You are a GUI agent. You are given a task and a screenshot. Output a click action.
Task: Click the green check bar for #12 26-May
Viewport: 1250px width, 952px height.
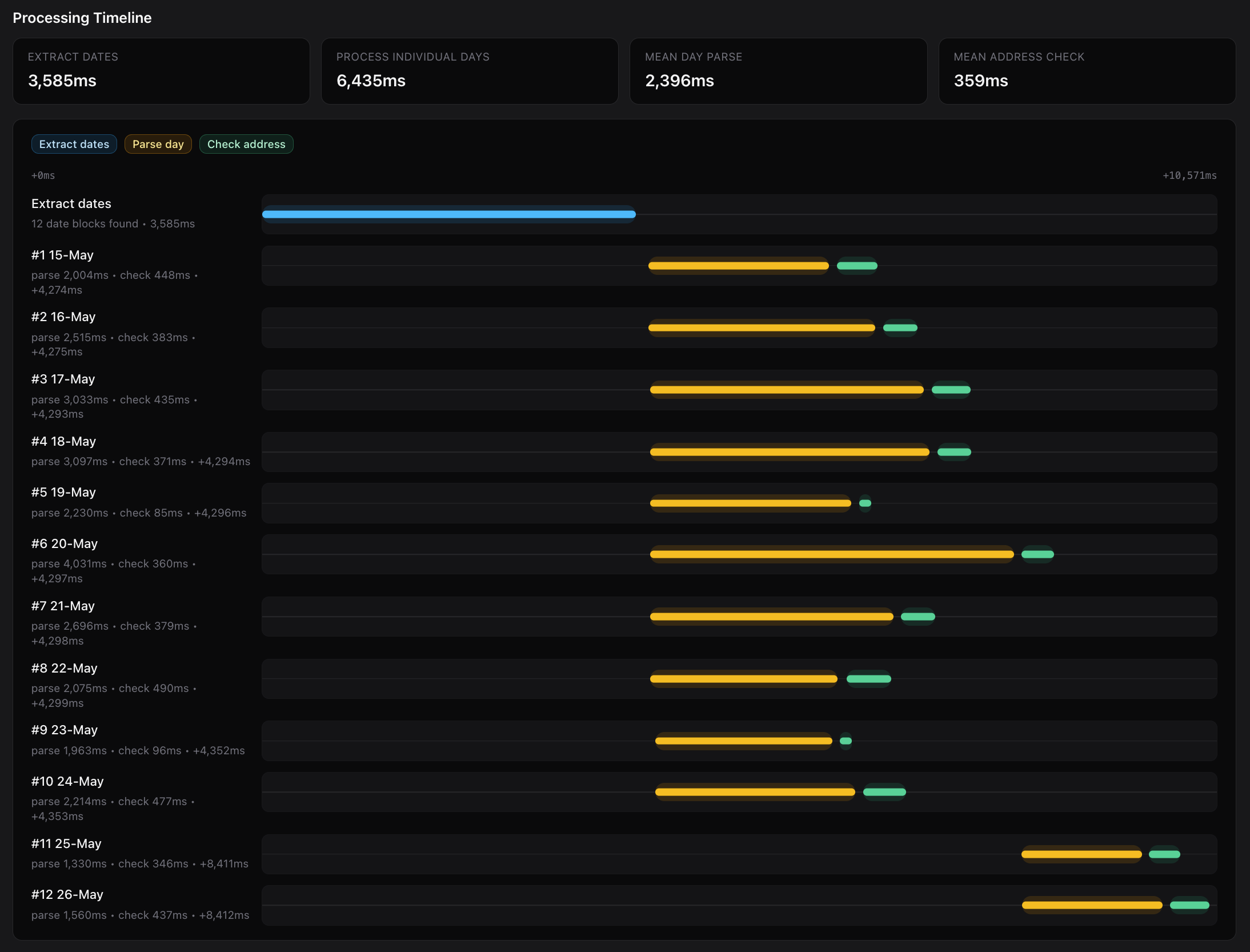click(1189, 905)
